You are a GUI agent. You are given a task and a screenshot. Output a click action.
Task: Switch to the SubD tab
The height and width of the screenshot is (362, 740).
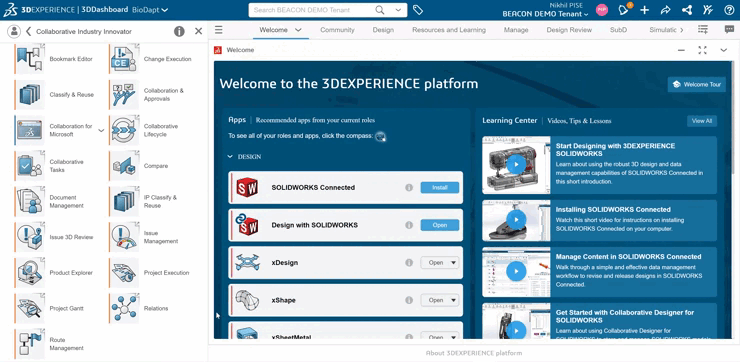pyautogui.click(x=618, y=30)
